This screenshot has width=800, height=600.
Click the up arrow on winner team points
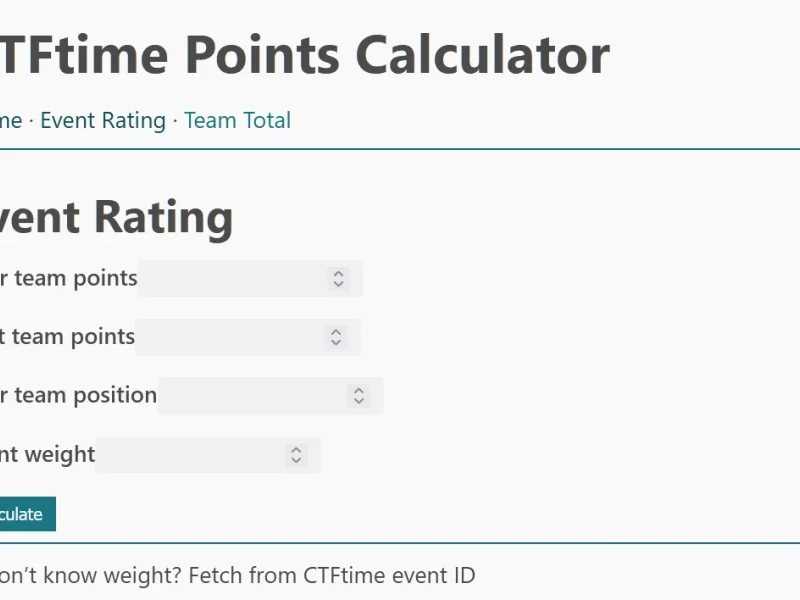tap(338, 274)
